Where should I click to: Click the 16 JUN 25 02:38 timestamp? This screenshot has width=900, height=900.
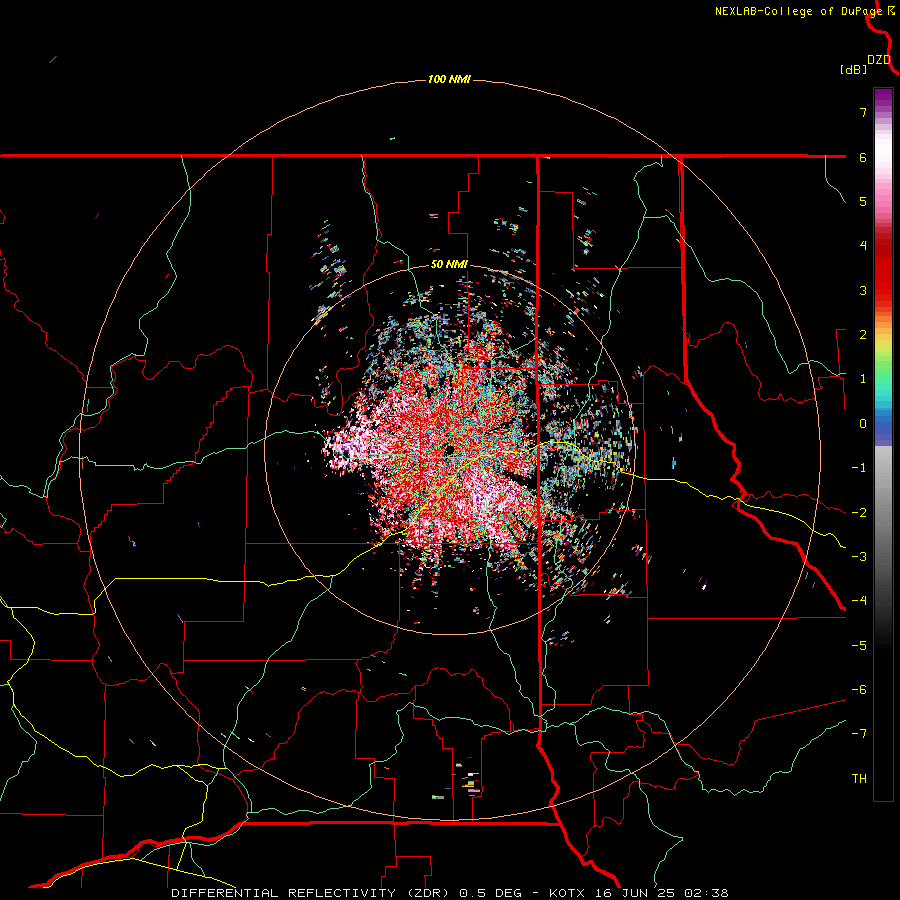[660, 893]
